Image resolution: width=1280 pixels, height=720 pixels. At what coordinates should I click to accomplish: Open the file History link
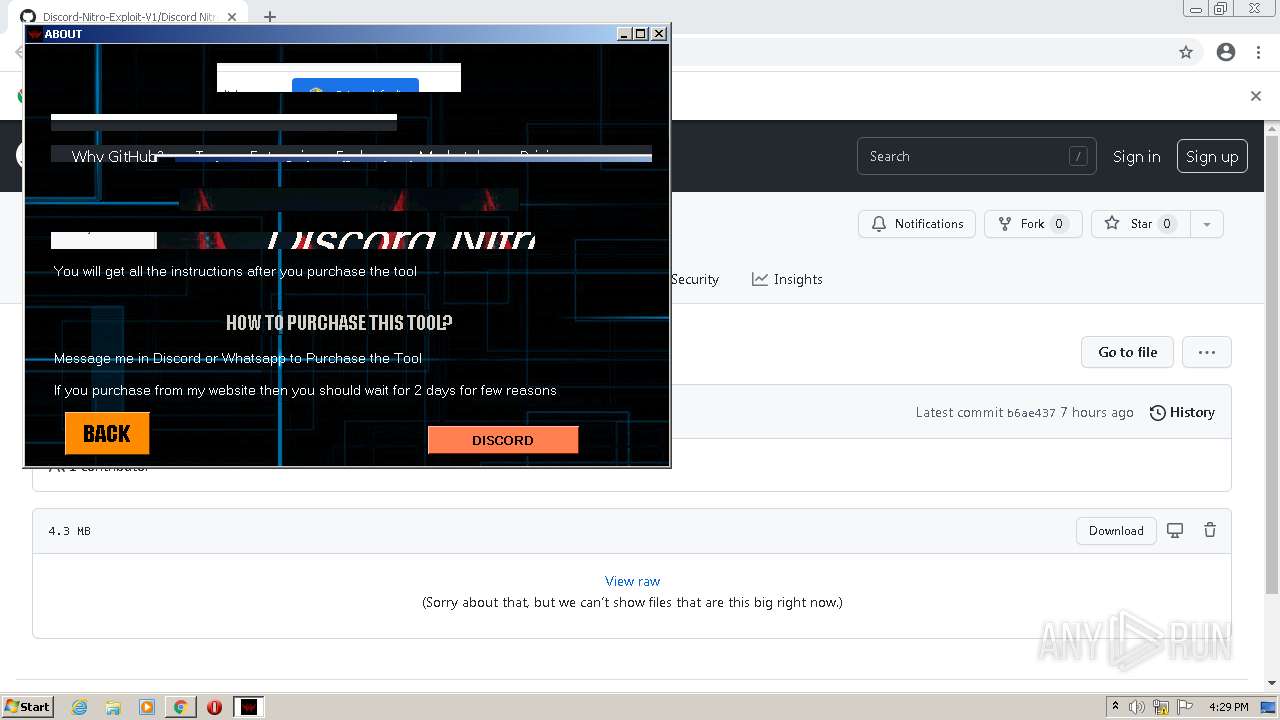[1182, 412]
